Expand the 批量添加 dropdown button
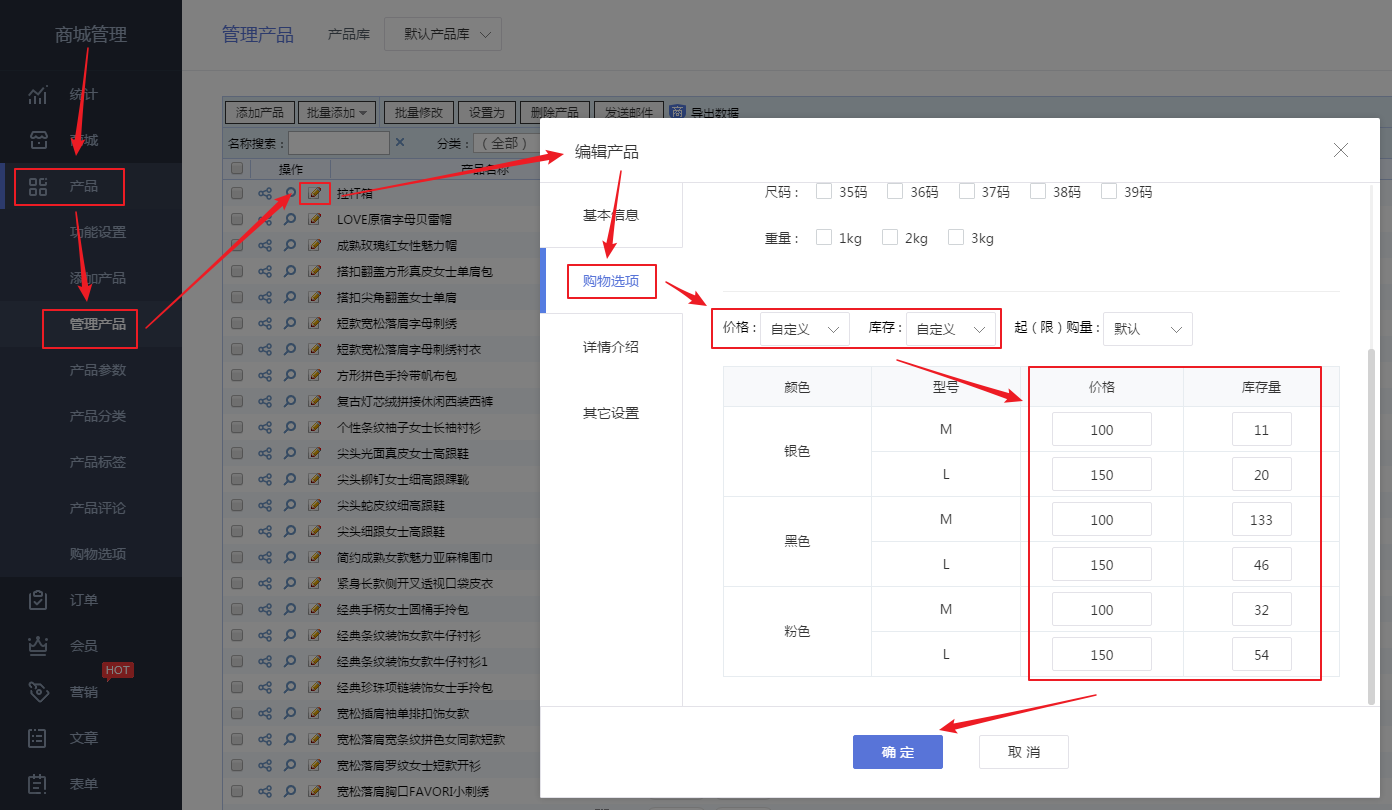Viewport: 1392px width, 810px height. (337, 112)
